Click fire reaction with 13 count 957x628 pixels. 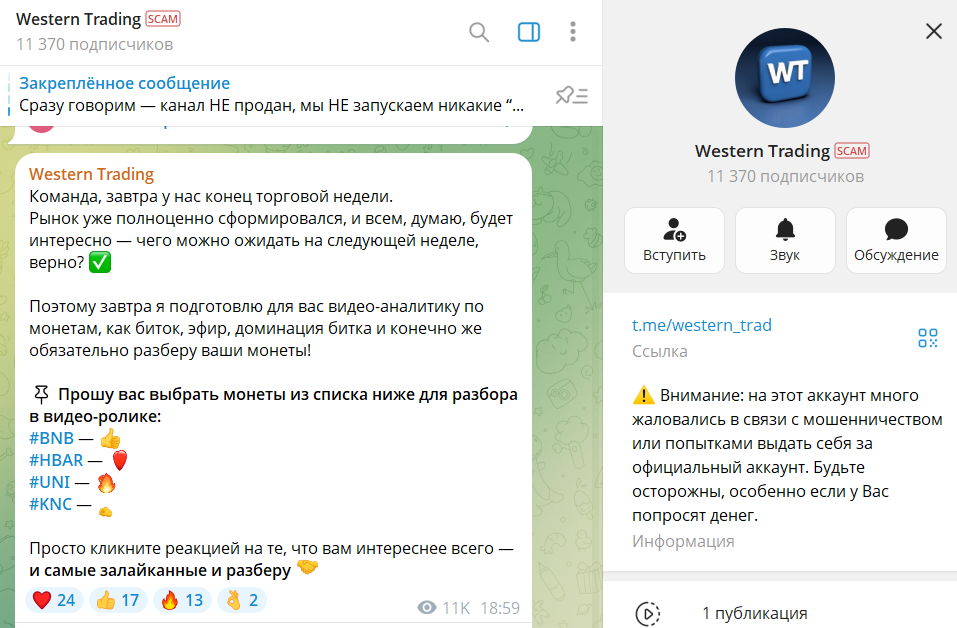point(182,600)
